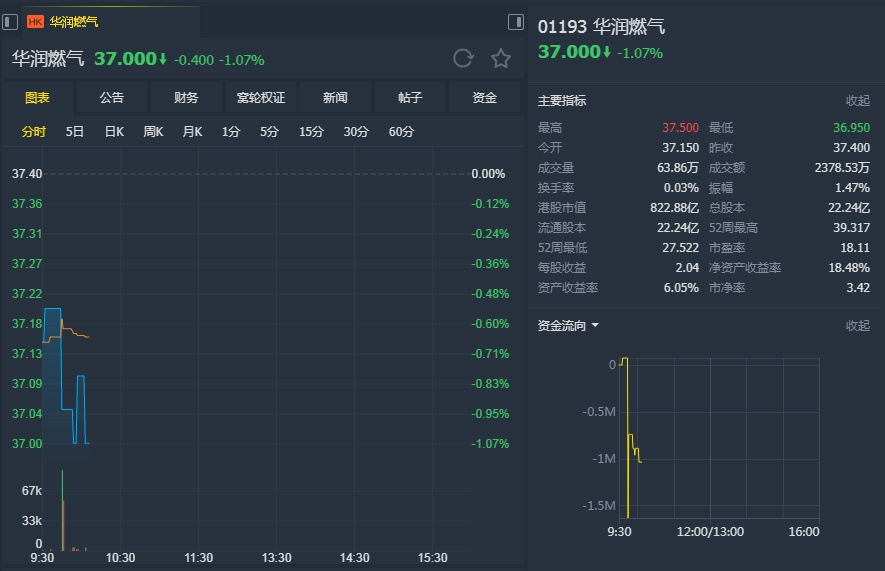Screen dimensions: 885x571
Task: Click the 今开 value 37.150
Action: tap(680, 147)
